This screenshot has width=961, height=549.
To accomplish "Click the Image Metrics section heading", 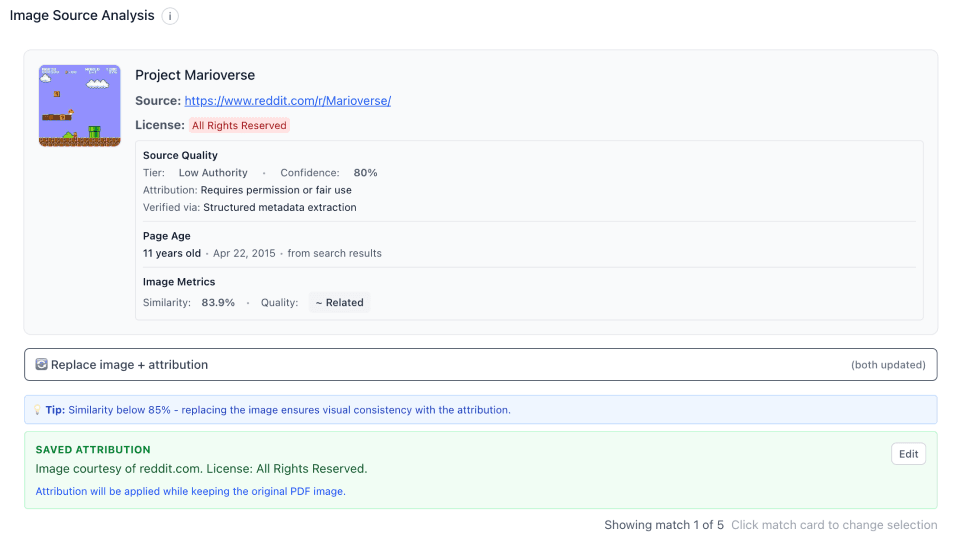I will tap(179, 282).
